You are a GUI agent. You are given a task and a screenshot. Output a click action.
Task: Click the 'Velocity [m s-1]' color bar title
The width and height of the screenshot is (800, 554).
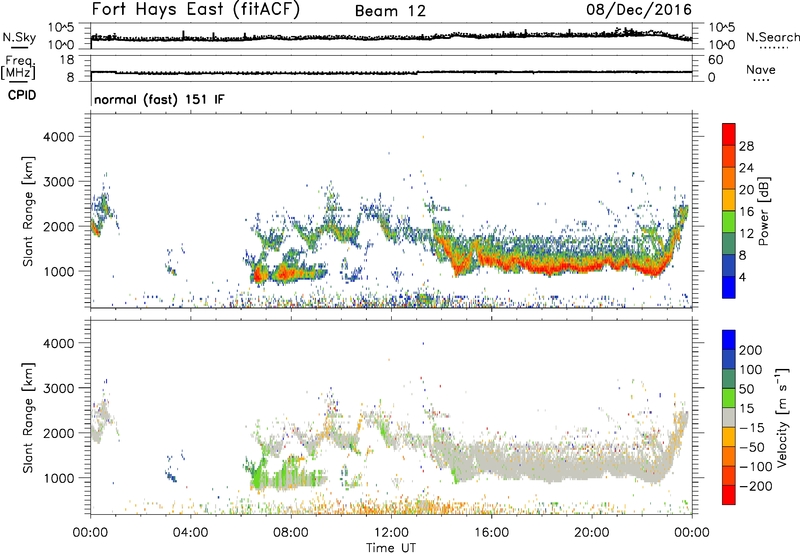pyautogui.click(x=782, y=417)
